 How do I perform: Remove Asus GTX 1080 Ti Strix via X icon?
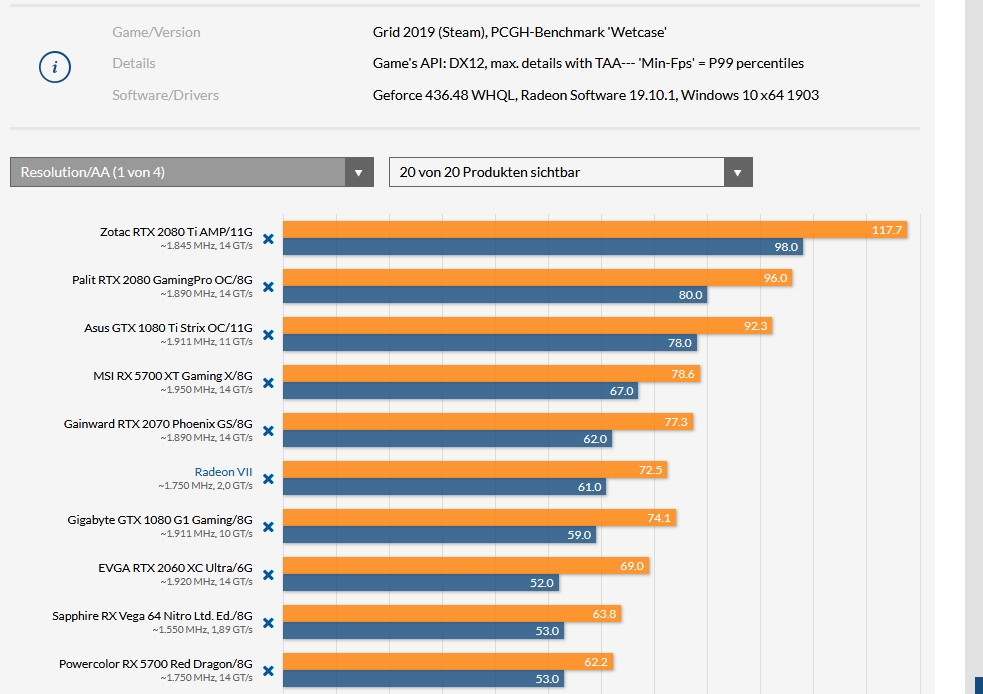pos(268,335)
